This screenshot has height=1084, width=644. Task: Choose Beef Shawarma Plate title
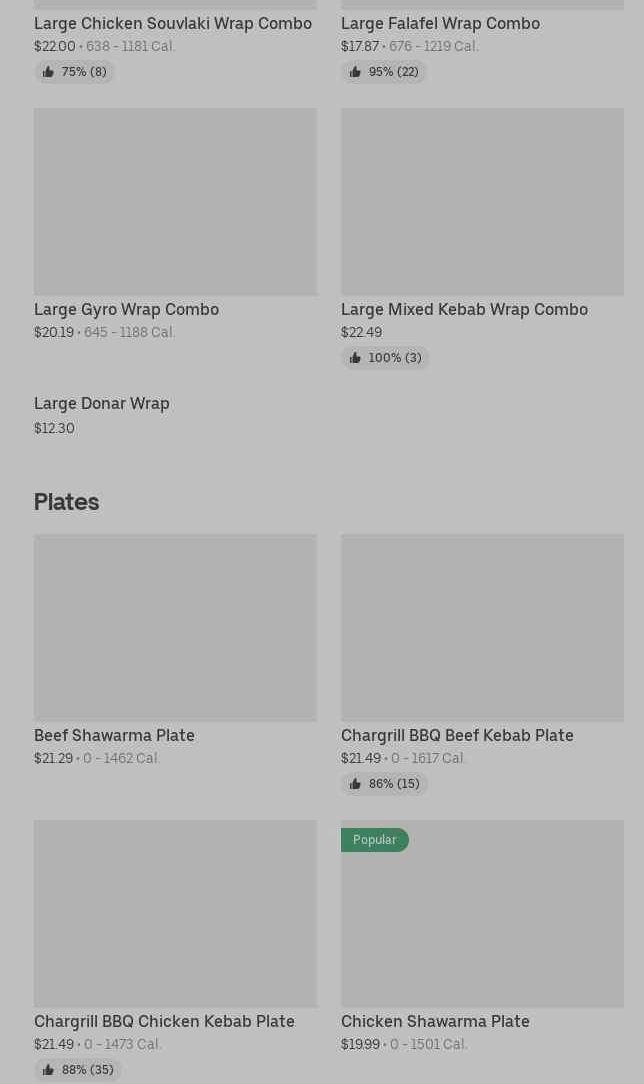click(x=115, y=735)
